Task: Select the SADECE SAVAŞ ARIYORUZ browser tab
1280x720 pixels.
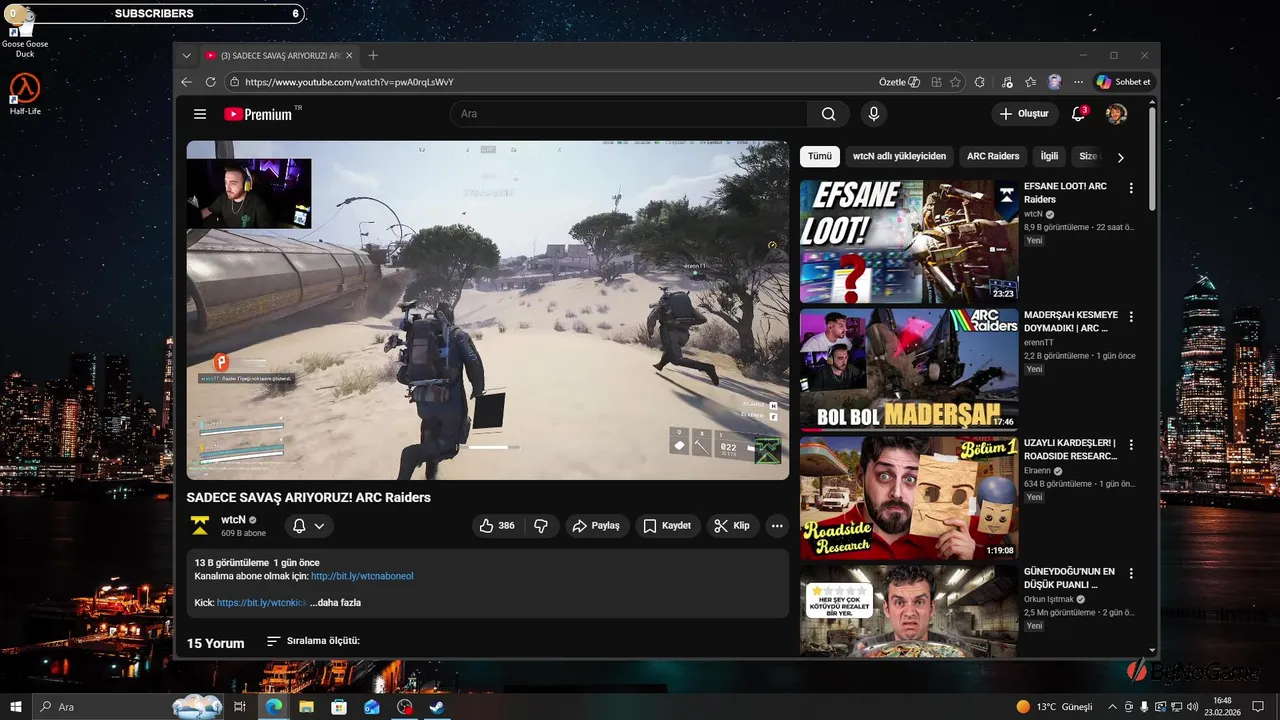Action: click(x=278, y=56)
